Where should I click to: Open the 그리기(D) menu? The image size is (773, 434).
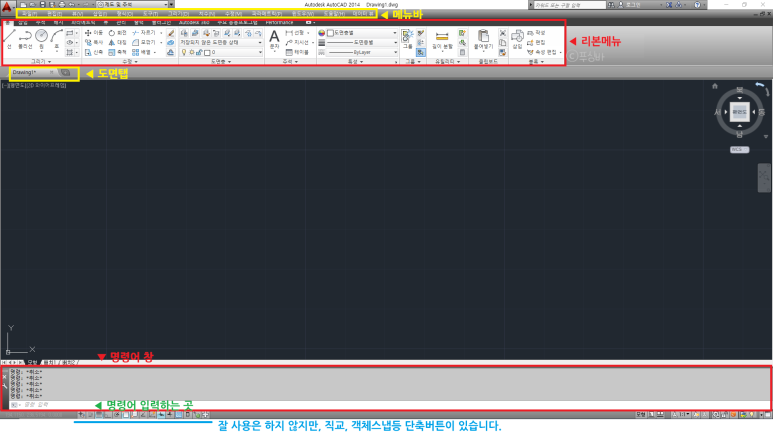[x=178, y=14]
